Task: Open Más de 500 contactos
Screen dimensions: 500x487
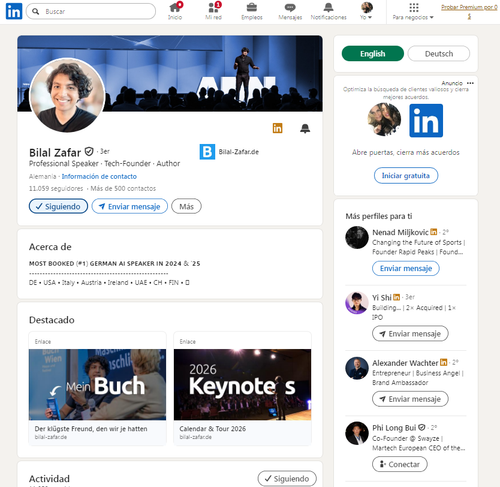Action: coord(123,189)
